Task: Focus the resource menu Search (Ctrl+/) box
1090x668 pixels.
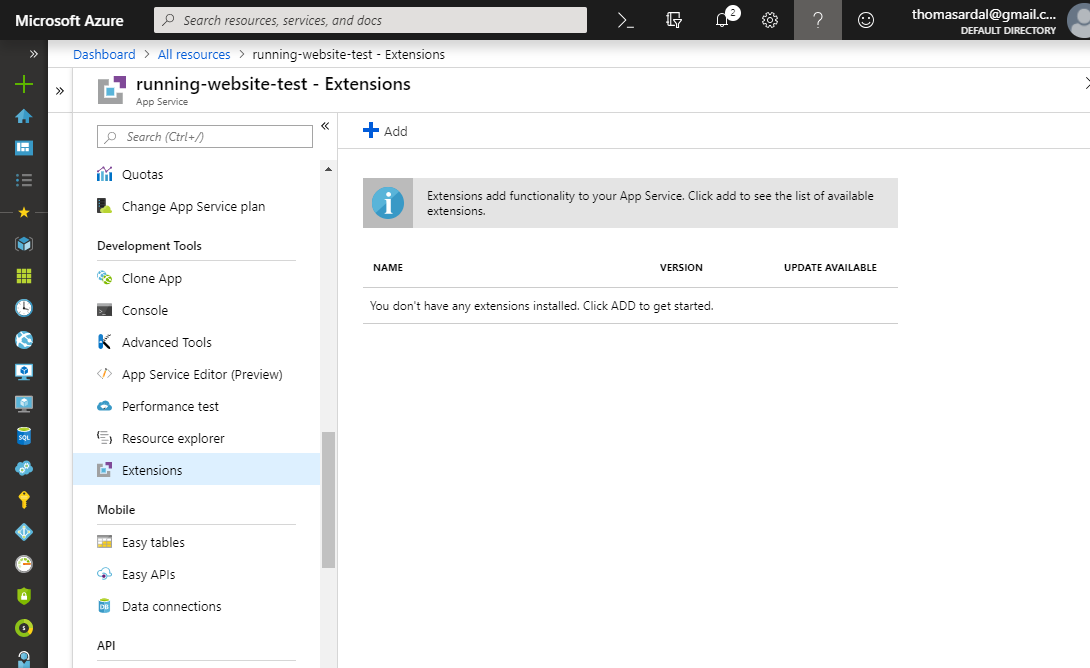Action: tap(205, 137)
